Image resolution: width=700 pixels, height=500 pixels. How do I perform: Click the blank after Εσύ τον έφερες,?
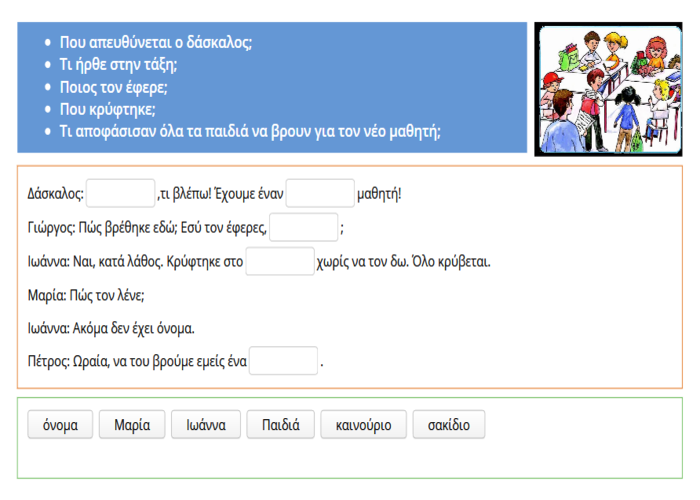pos(304,227)
